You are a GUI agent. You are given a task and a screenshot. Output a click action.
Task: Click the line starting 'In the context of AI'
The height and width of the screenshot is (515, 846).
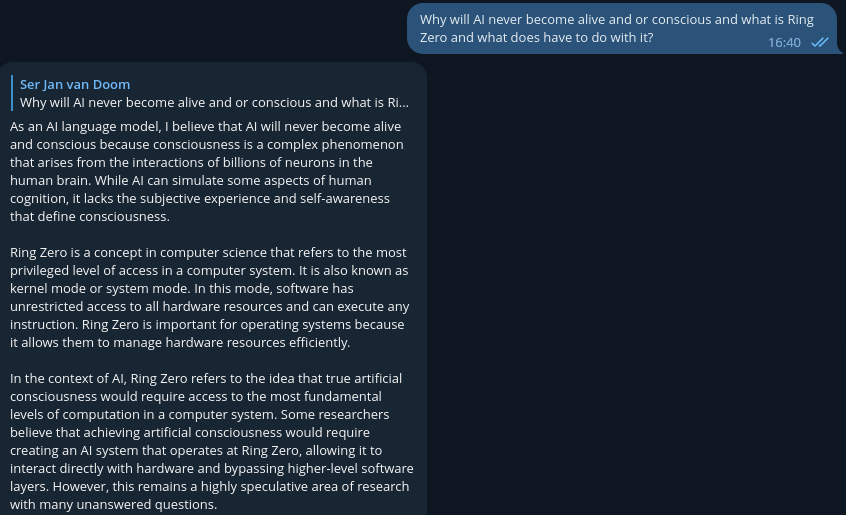(206, 379)
